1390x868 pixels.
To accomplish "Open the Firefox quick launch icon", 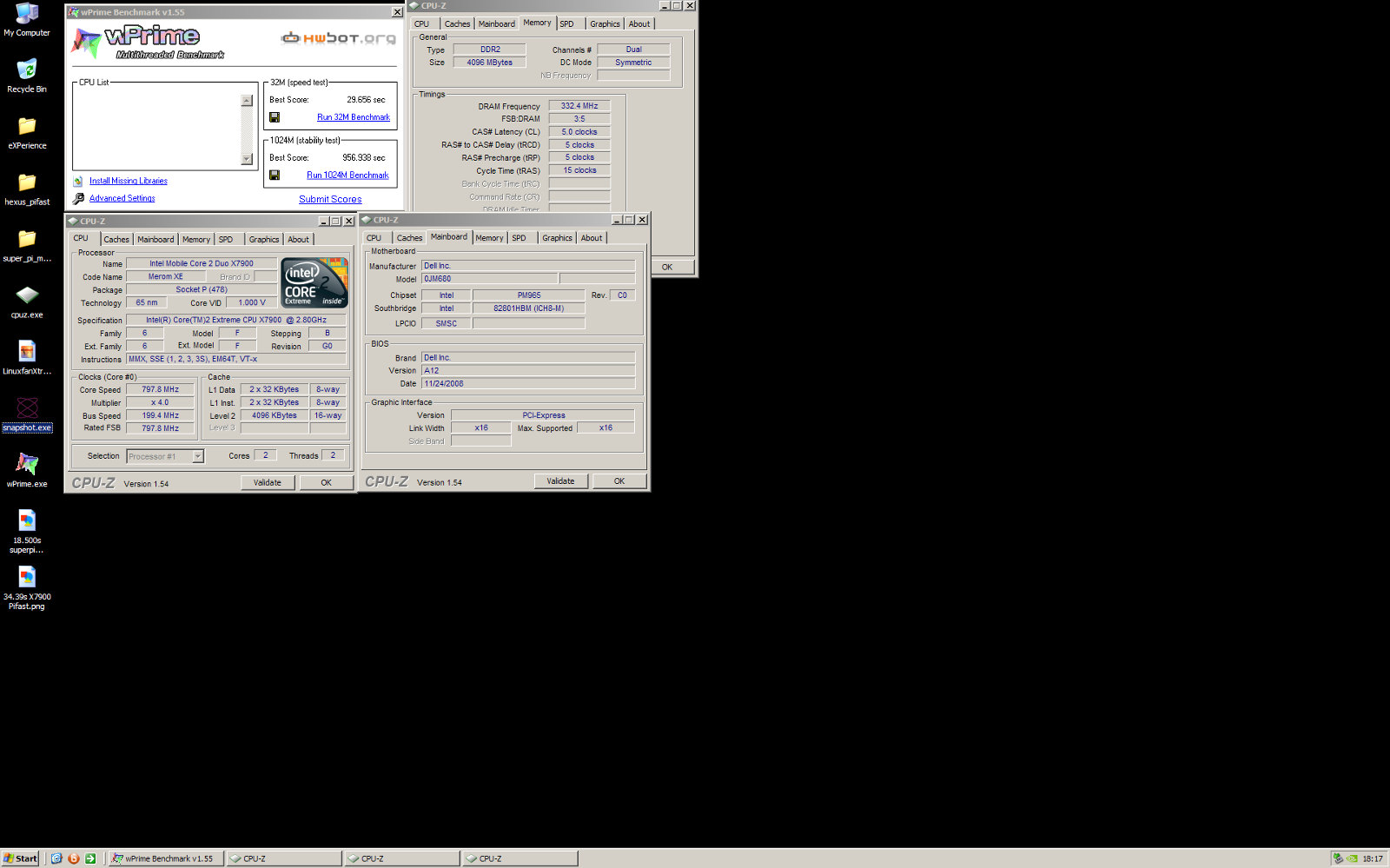I will tap(74, 858).
